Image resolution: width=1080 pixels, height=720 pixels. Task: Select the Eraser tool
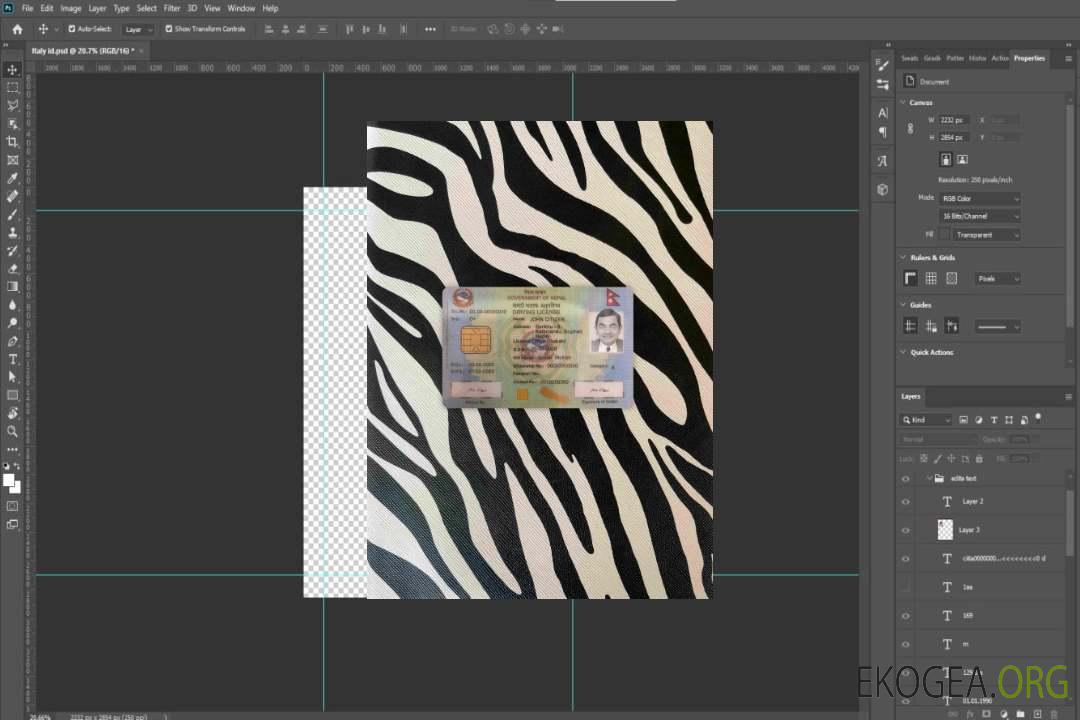pos(13,269)
